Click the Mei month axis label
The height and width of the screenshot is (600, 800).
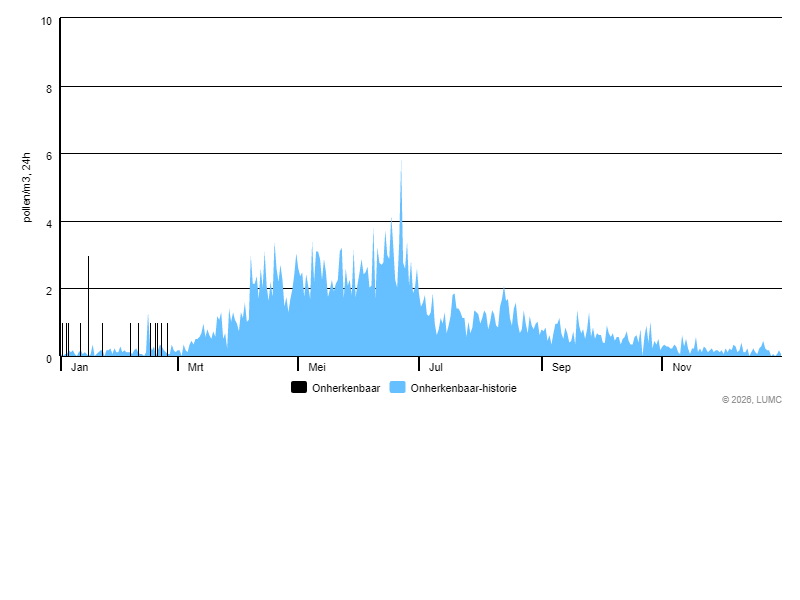click(x=317, y=367)
